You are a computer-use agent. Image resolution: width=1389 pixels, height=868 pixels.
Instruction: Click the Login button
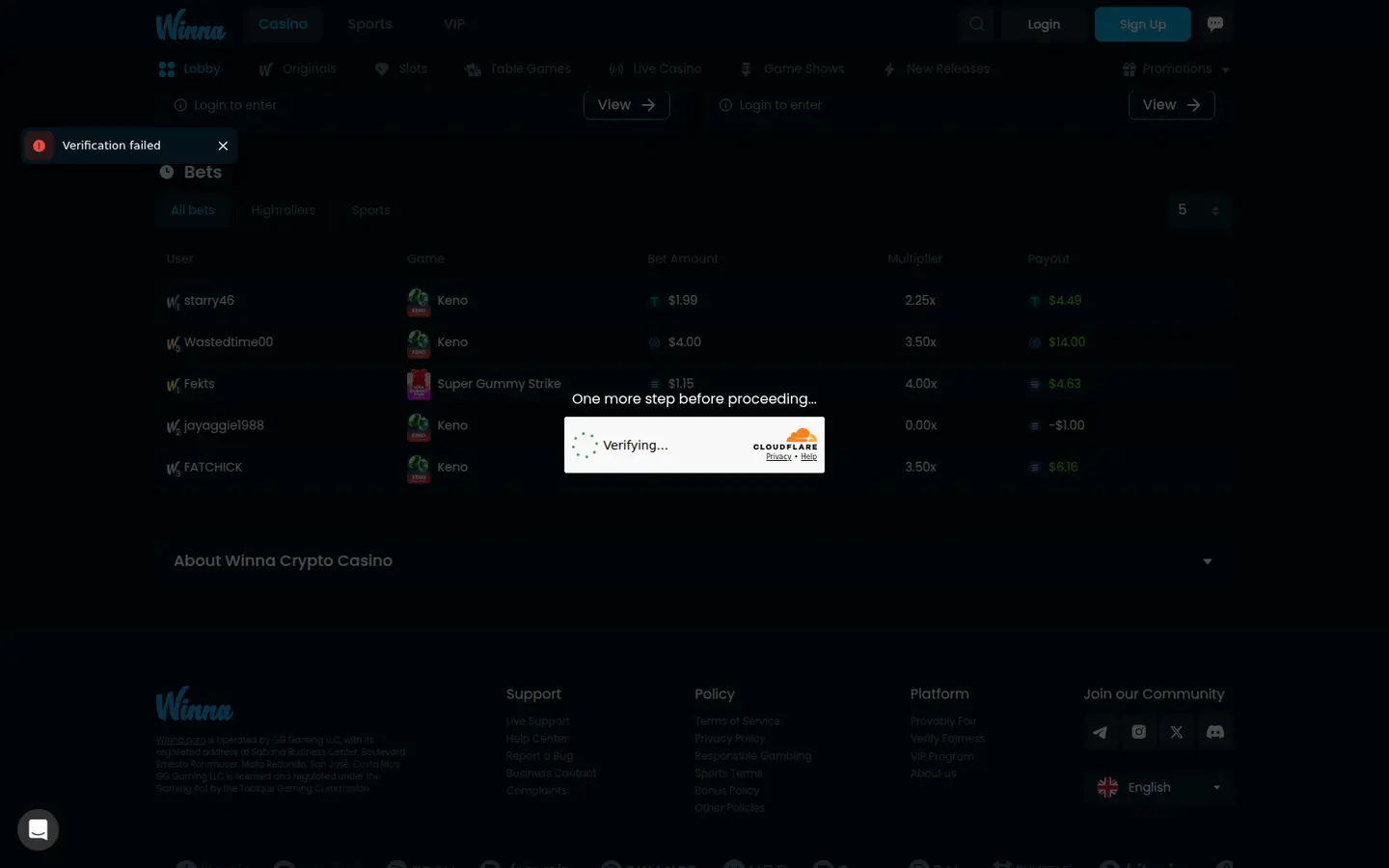pos(1044,24)
